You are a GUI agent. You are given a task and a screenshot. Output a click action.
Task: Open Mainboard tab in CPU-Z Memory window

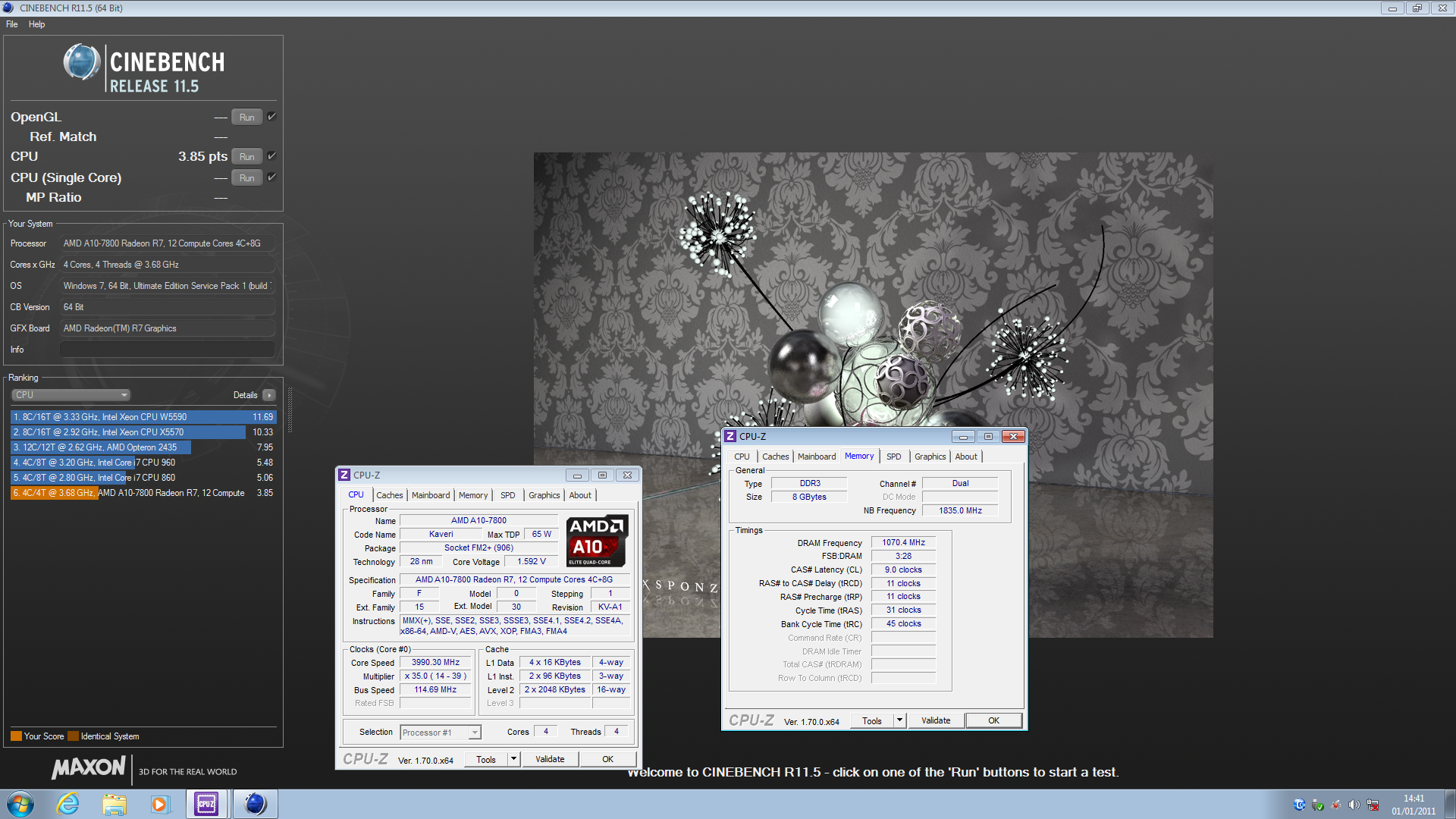coord(817,457)
